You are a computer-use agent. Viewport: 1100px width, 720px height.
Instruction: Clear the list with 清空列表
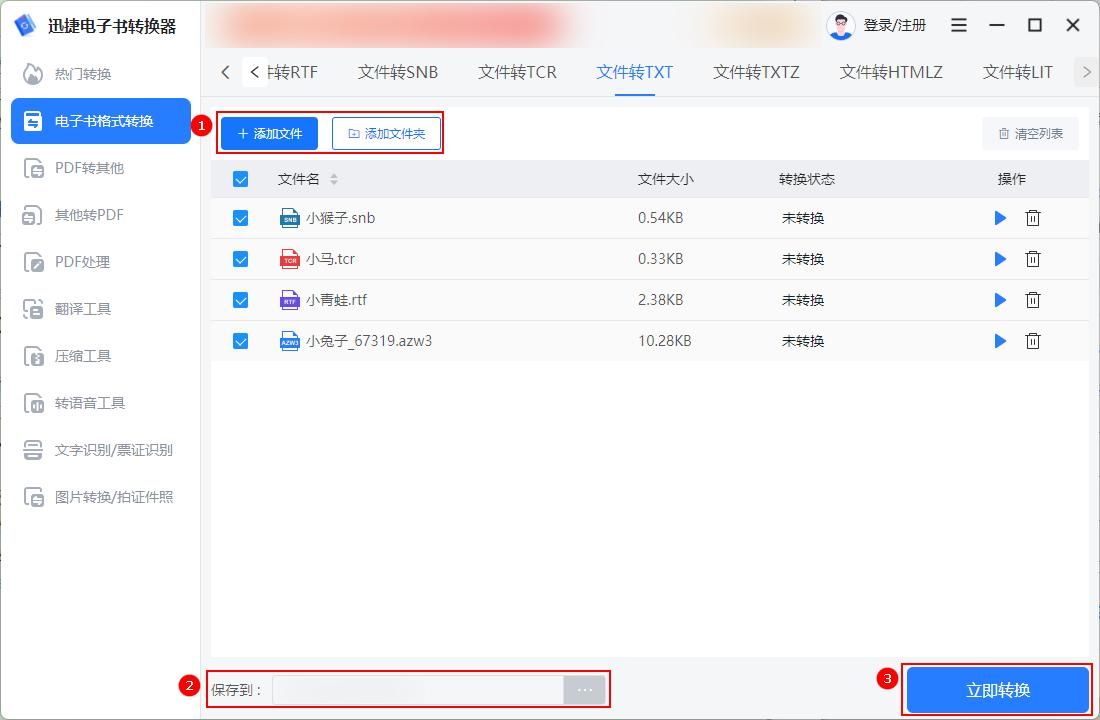(1031, 133)
